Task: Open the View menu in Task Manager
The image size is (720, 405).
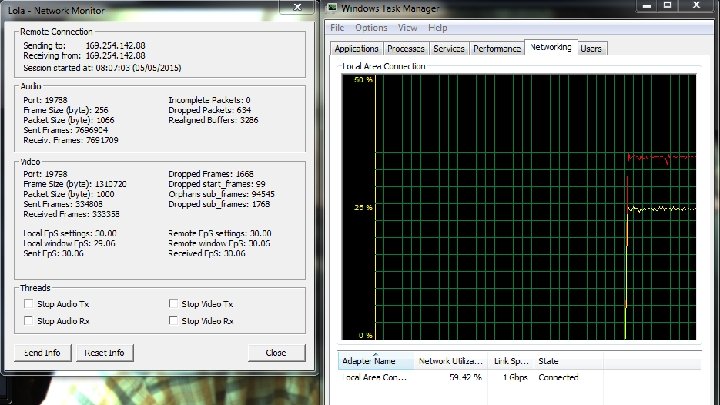Action: (407, 28)
